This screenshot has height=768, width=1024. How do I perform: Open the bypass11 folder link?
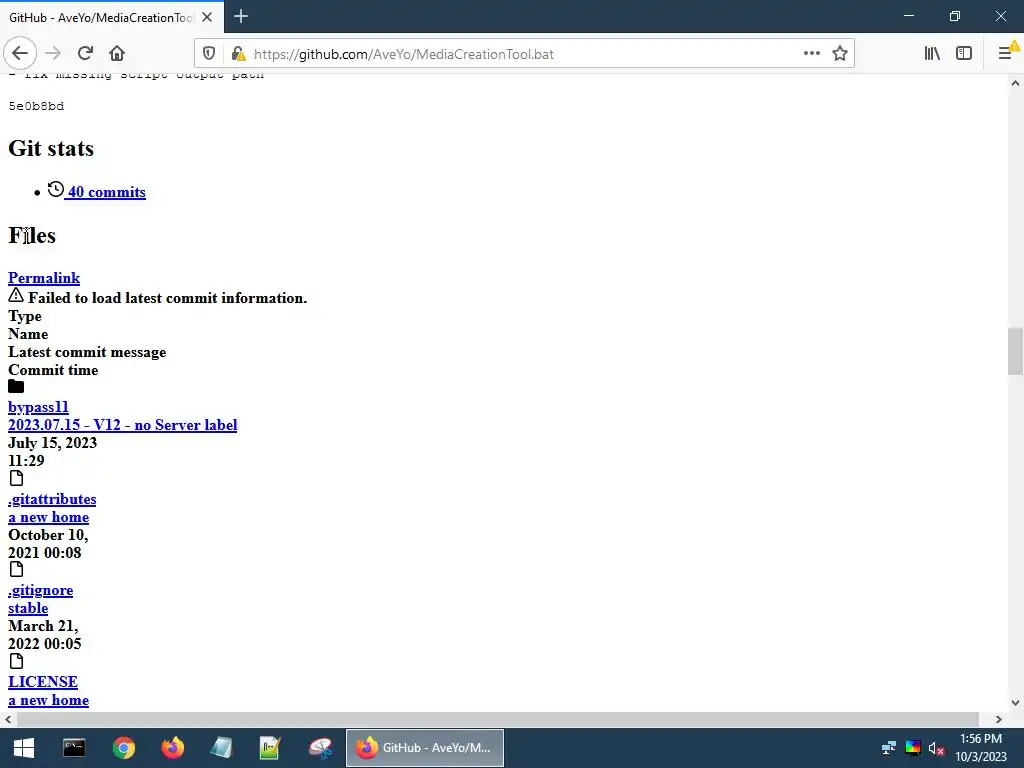[38, 408]
